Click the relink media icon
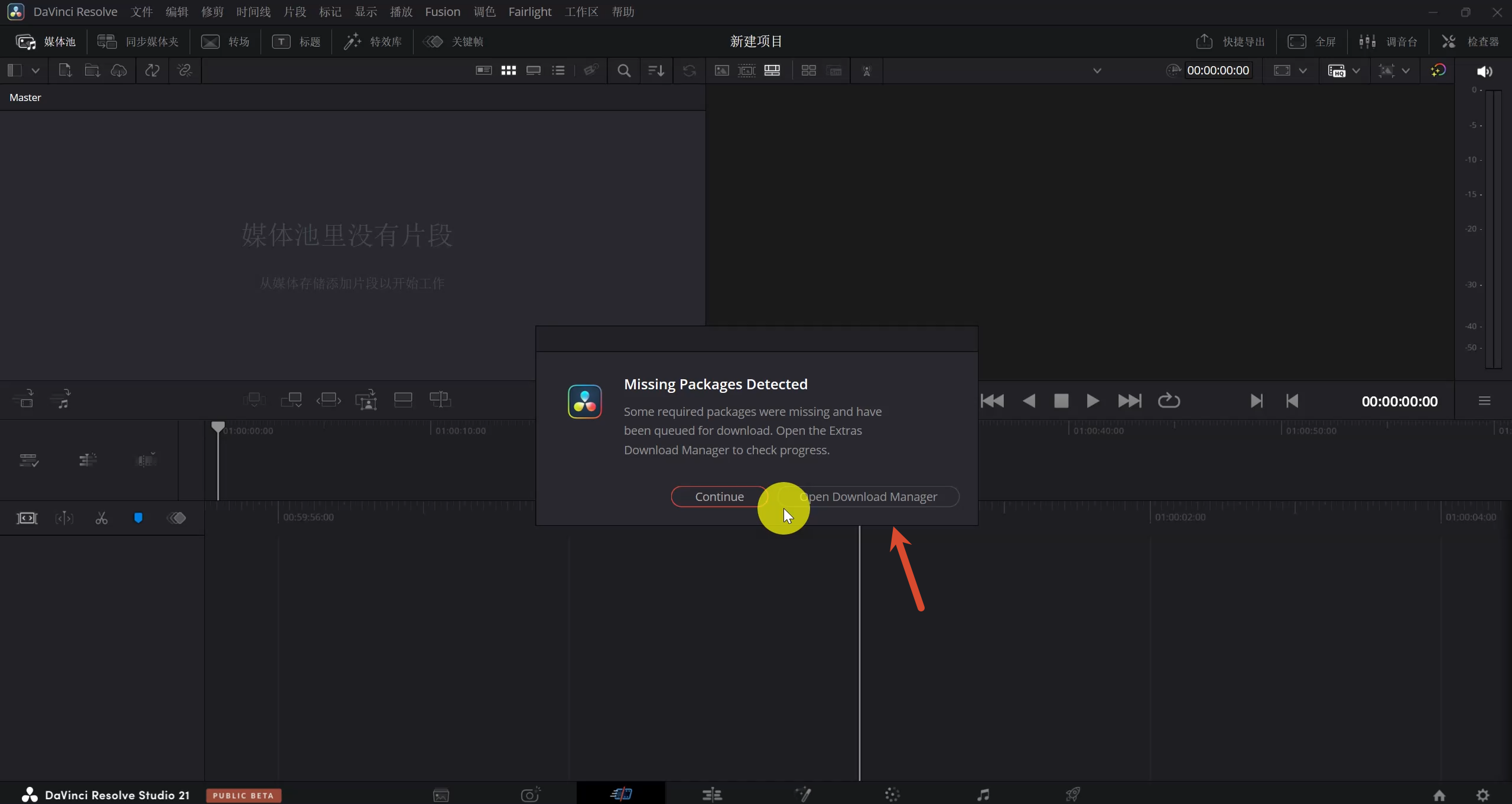This screenshot has height=804, width=1512. point(185,71)
